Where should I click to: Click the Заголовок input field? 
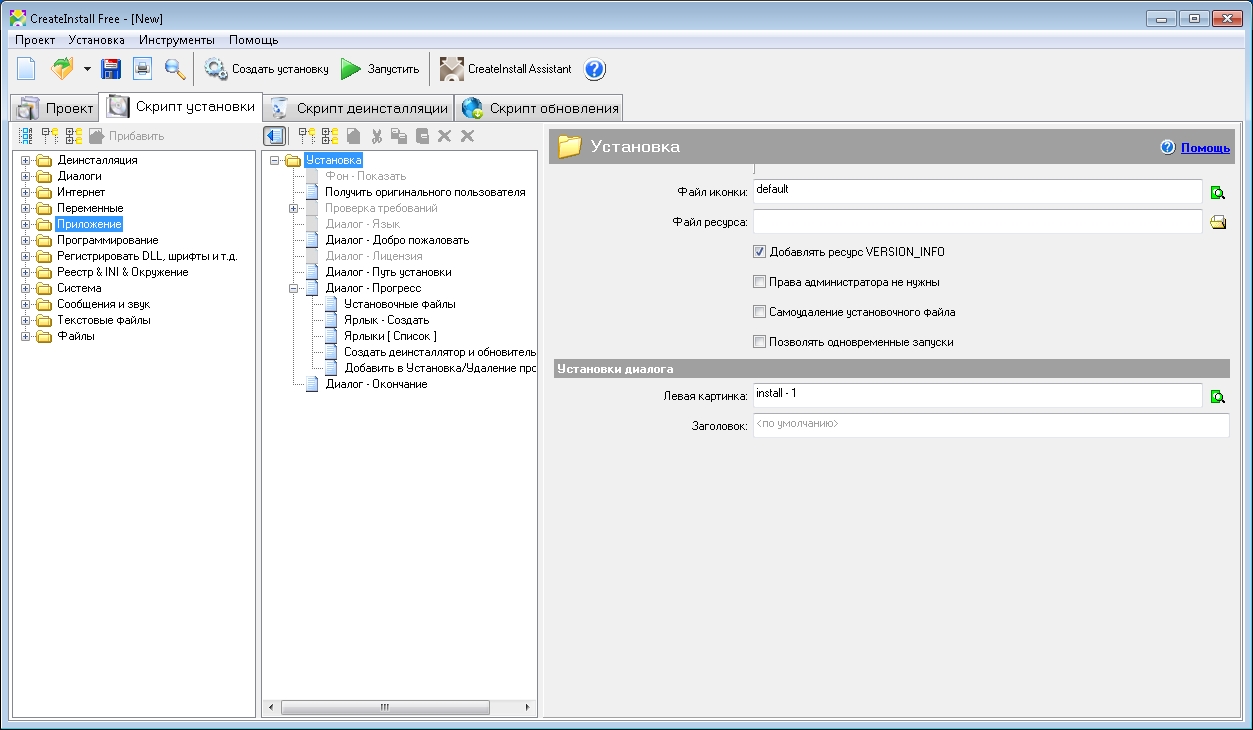[991, 426]
